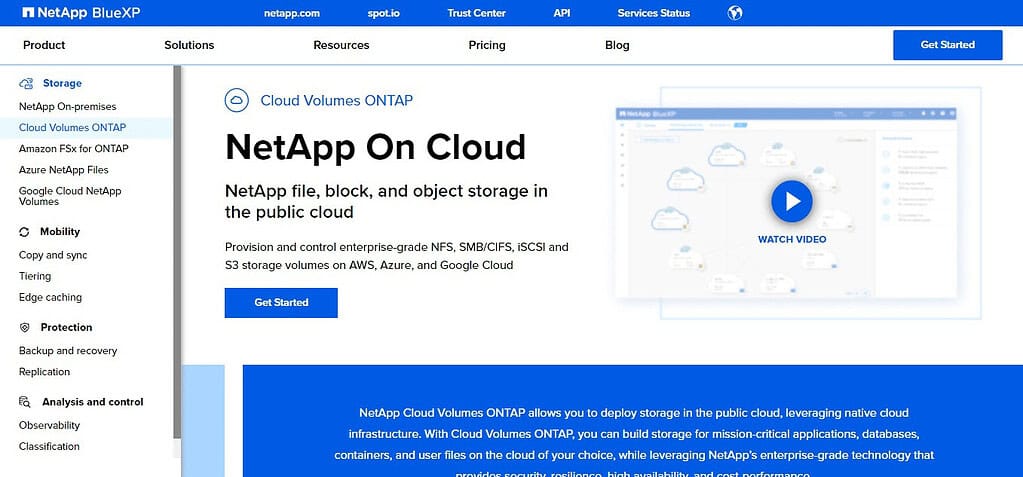Viewport: 1023px width, 477px height.
Task: Click the Mobility sync icon
Action: pos(24,232)
